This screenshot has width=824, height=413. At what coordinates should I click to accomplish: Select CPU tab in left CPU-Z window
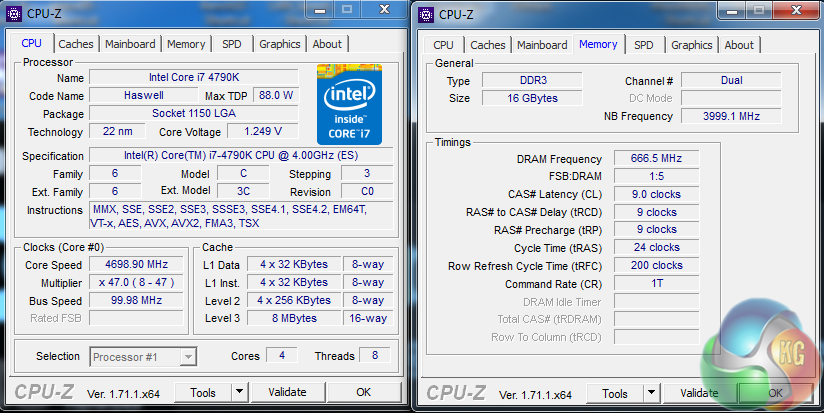[32, 43]
